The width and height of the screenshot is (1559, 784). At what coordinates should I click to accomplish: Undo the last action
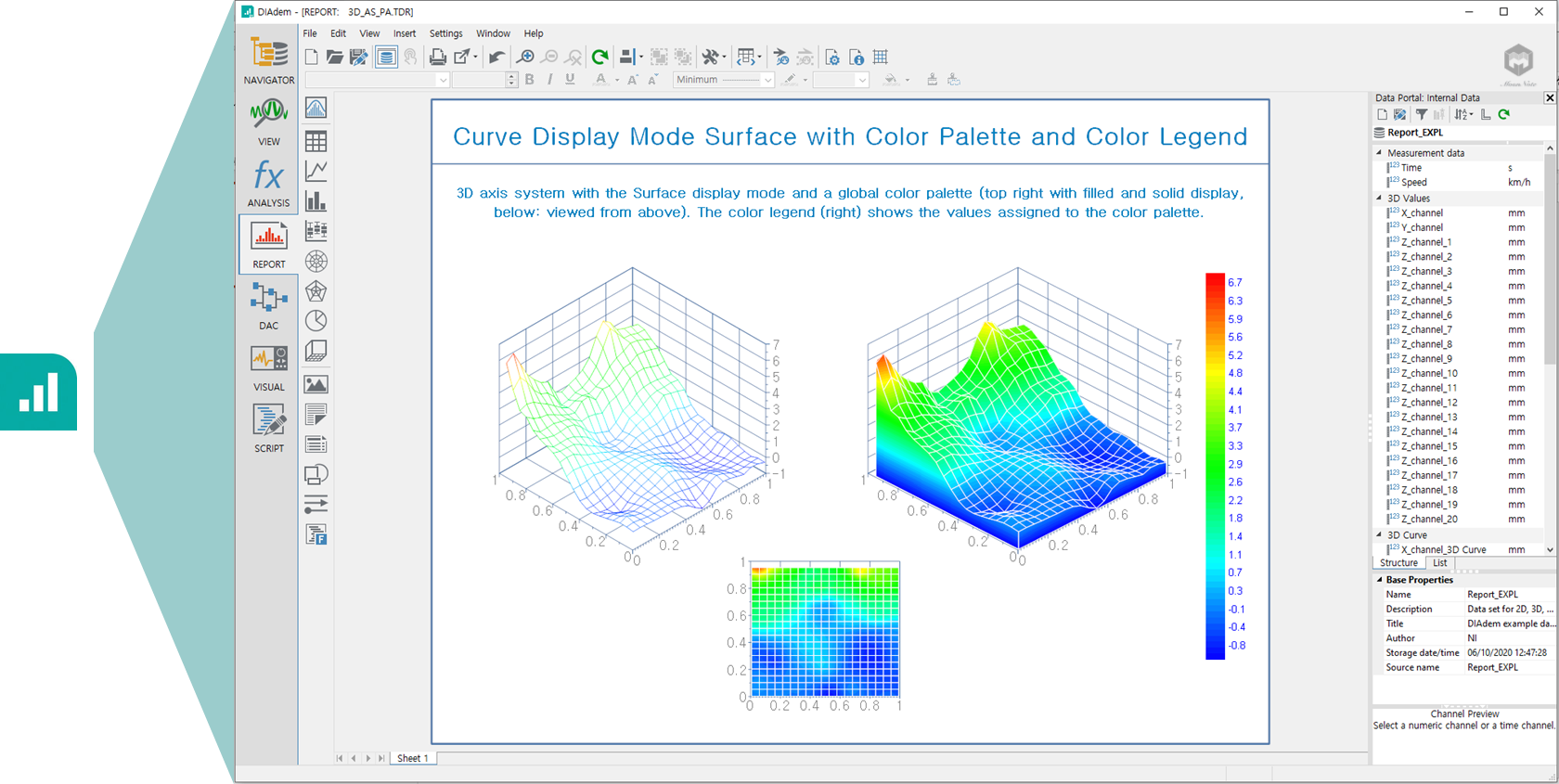(x=496, y=58)
